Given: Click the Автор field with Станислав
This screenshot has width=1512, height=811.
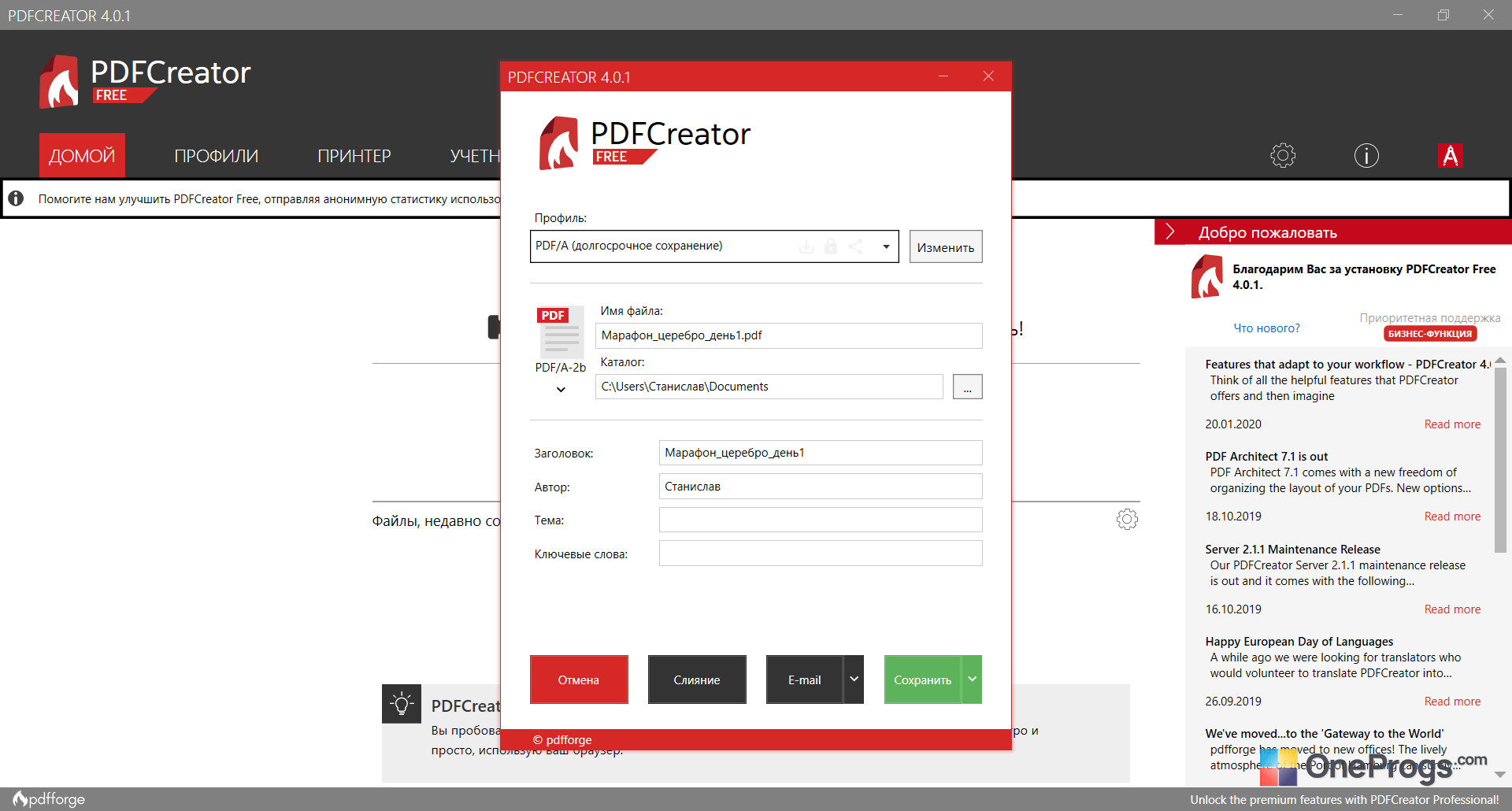Looking at the screenshot, I should pos(821,487).
